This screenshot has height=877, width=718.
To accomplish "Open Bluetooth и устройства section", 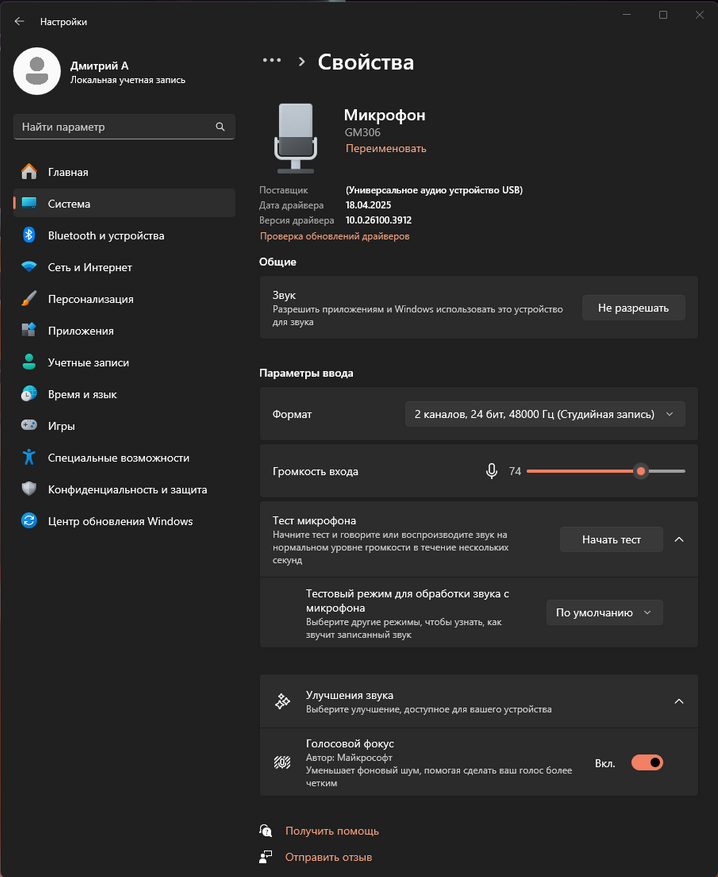I will click(106, 235).
